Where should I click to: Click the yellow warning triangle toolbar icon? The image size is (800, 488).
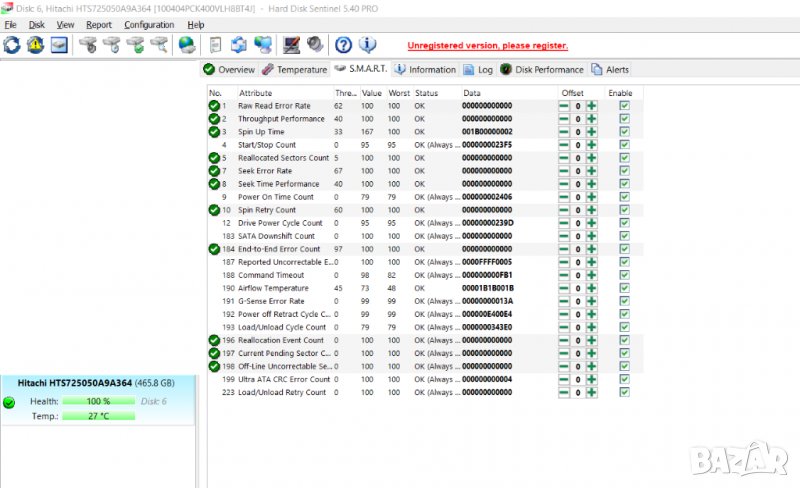tap(36, 45)
